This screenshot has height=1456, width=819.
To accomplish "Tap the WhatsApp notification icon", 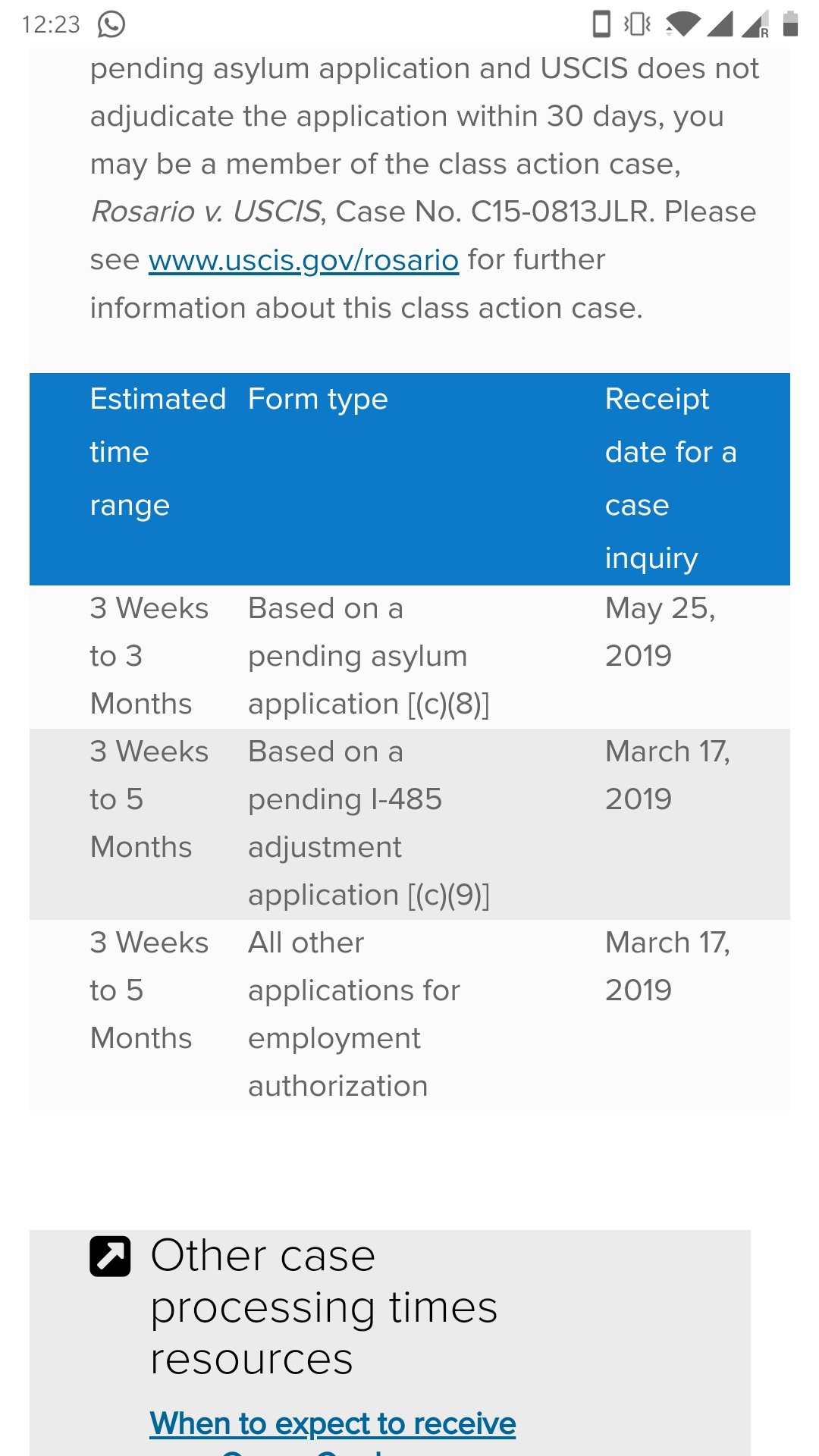I will [x=111, y=24].
